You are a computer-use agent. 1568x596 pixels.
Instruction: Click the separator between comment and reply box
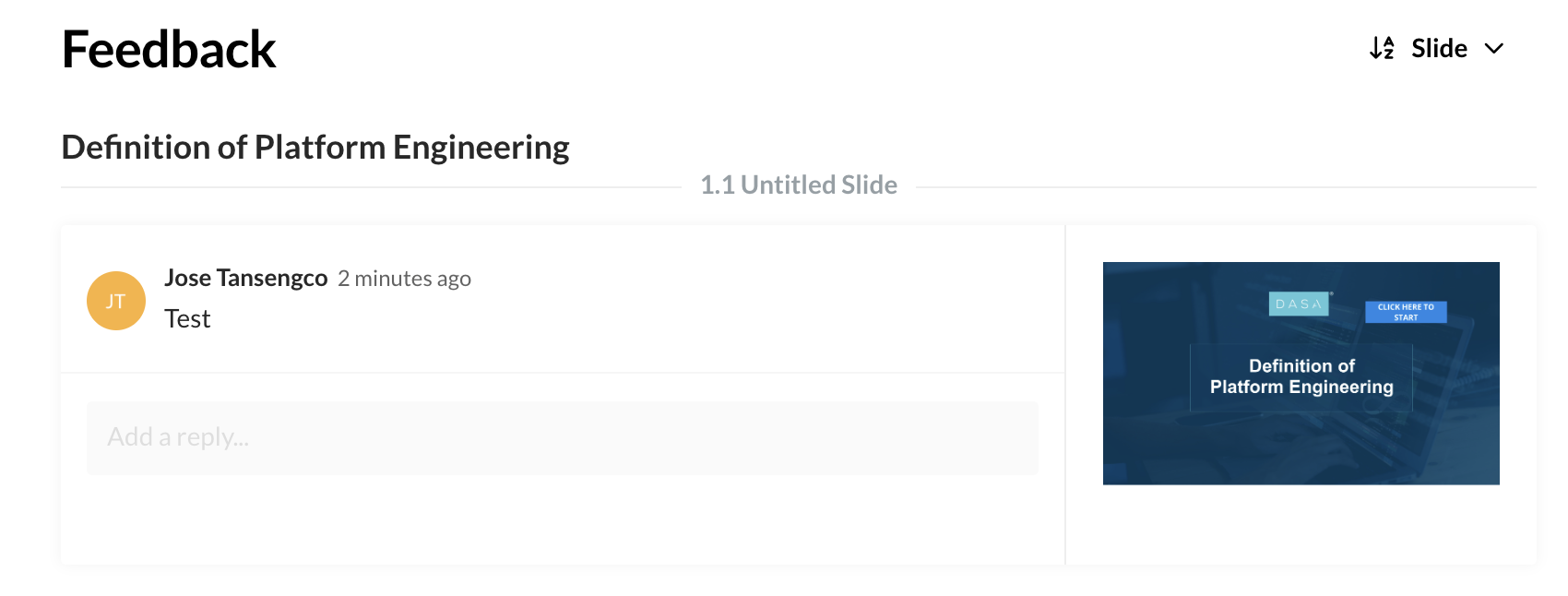(563, 373)
